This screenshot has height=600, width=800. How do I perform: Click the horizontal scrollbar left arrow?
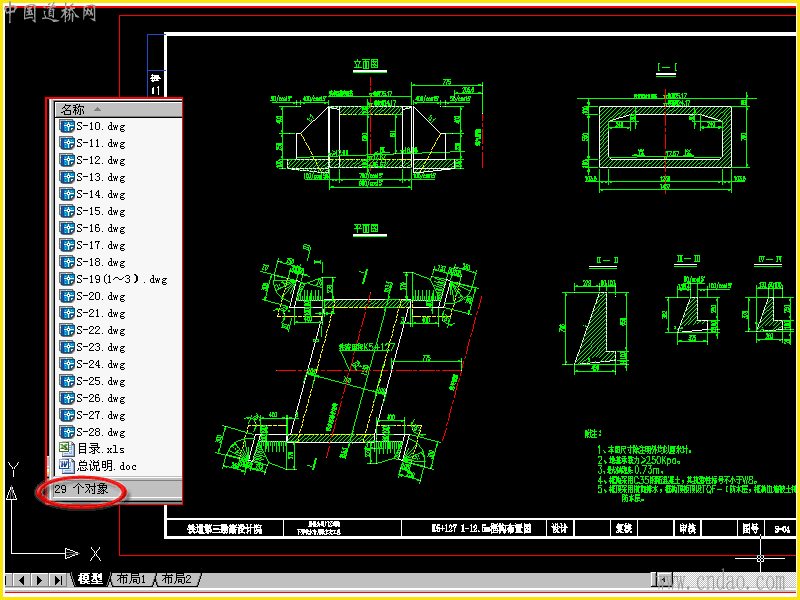click(x=663, y=579)
